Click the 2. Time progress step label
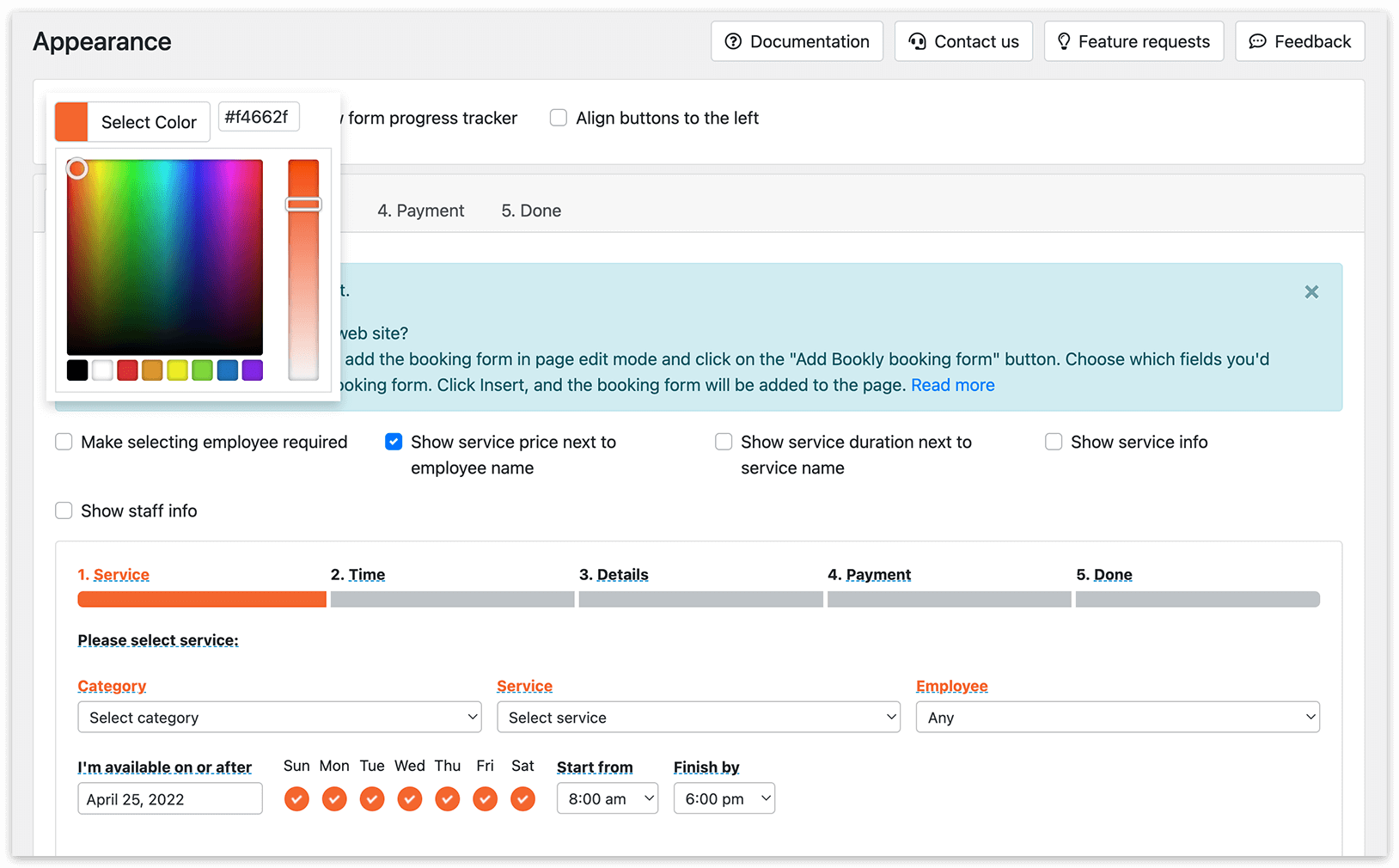1399x868 pixels. [x=357, y=574]
